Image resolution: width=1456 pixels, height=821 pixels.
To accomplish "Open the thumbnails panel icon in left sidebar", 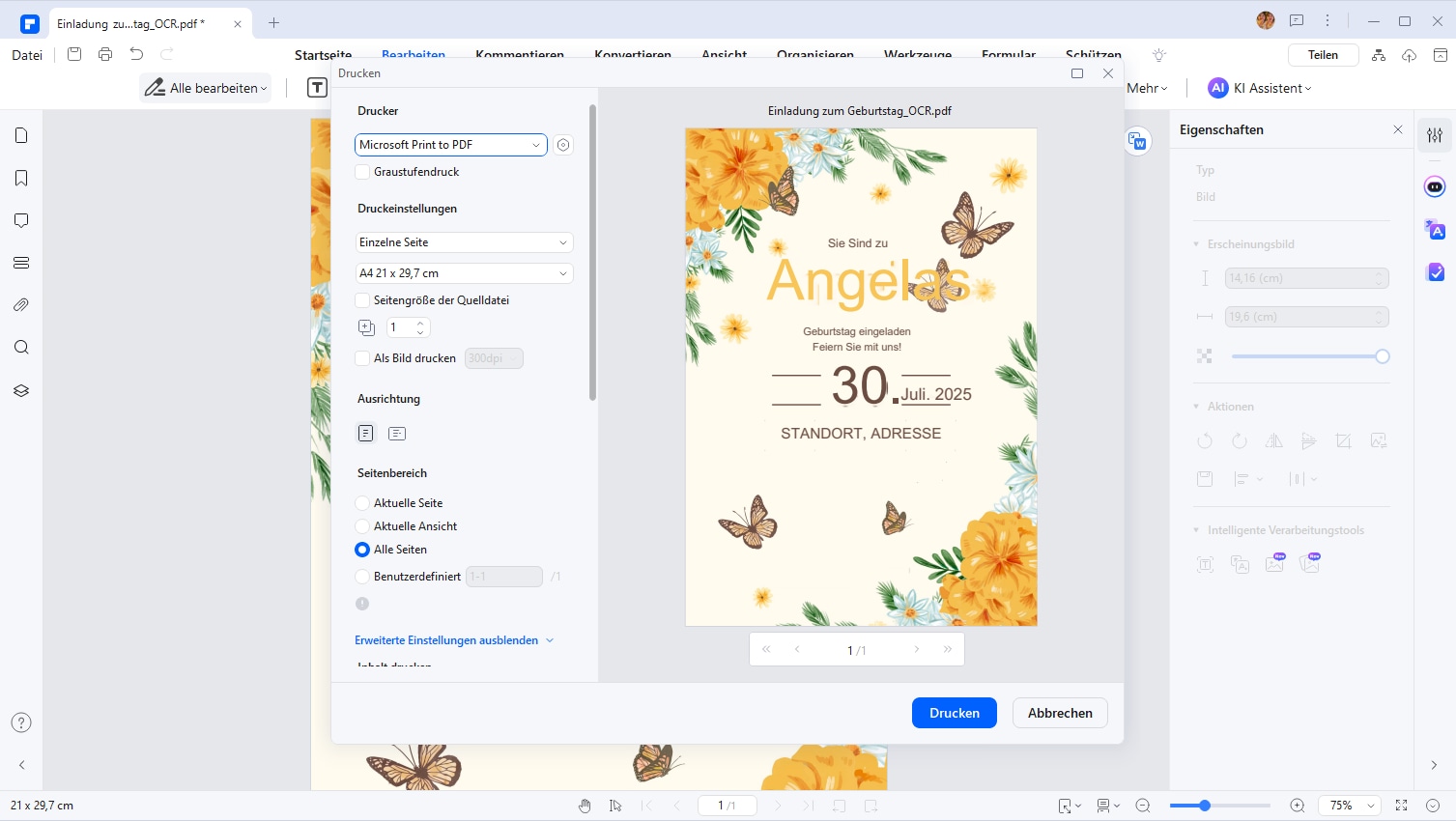I will [21, 135].
